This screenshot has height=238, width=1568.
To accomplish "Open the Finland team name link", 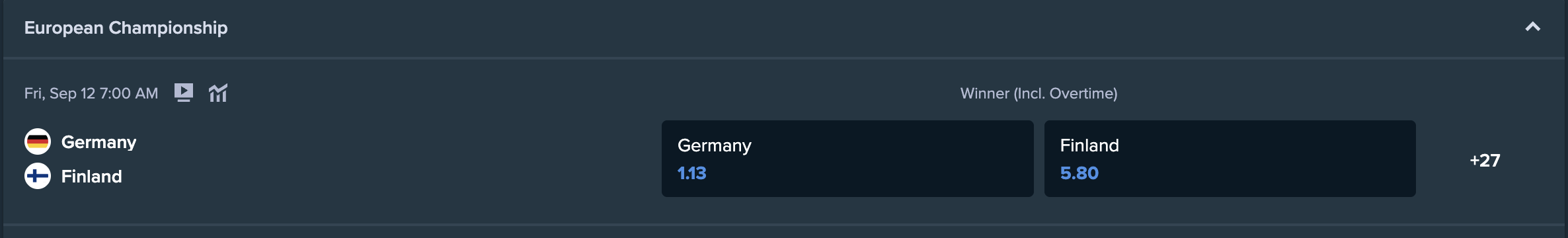I will click(91, 177).
